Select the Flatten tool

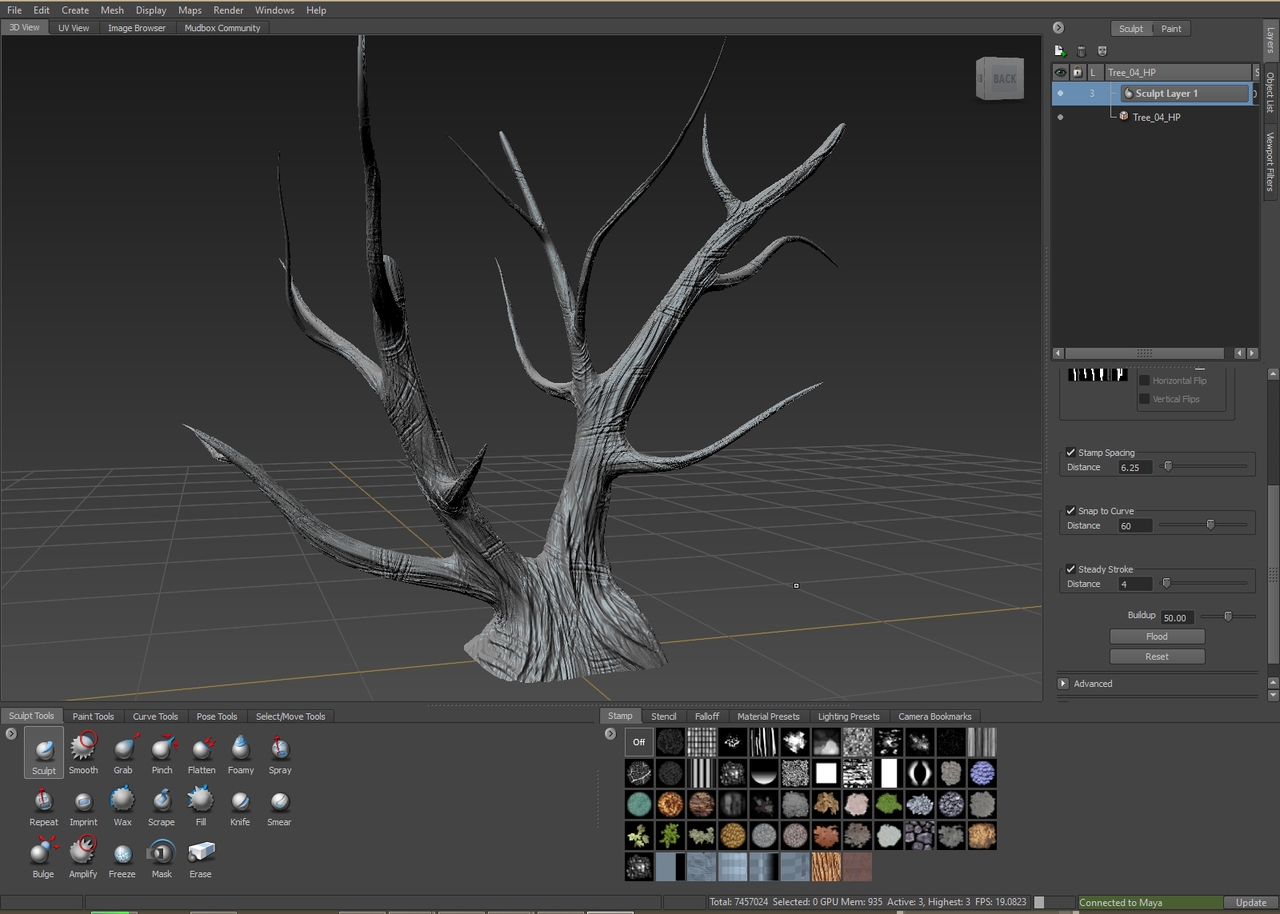[201, 753]
